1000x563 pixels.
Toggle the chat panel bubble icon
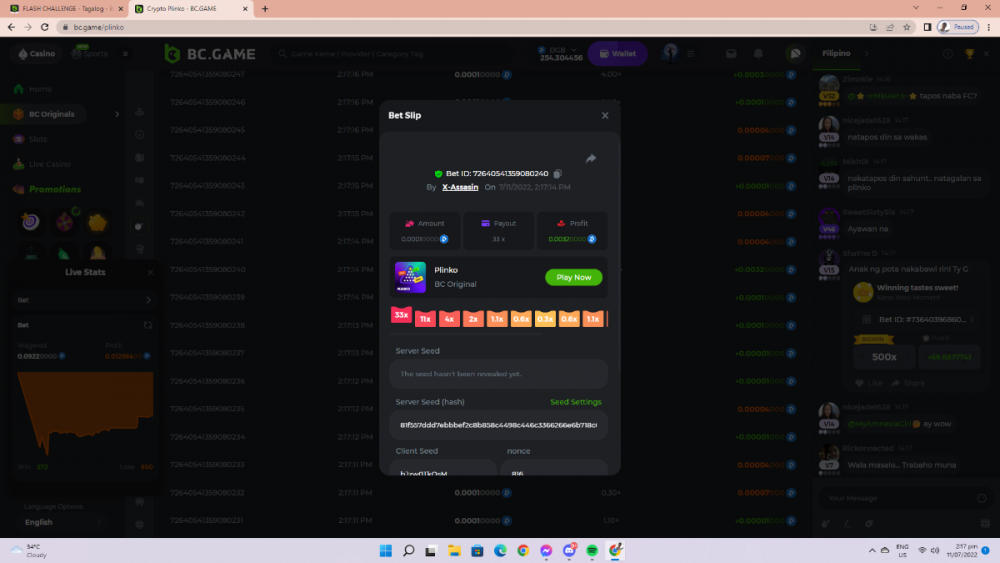click(795, 53)
